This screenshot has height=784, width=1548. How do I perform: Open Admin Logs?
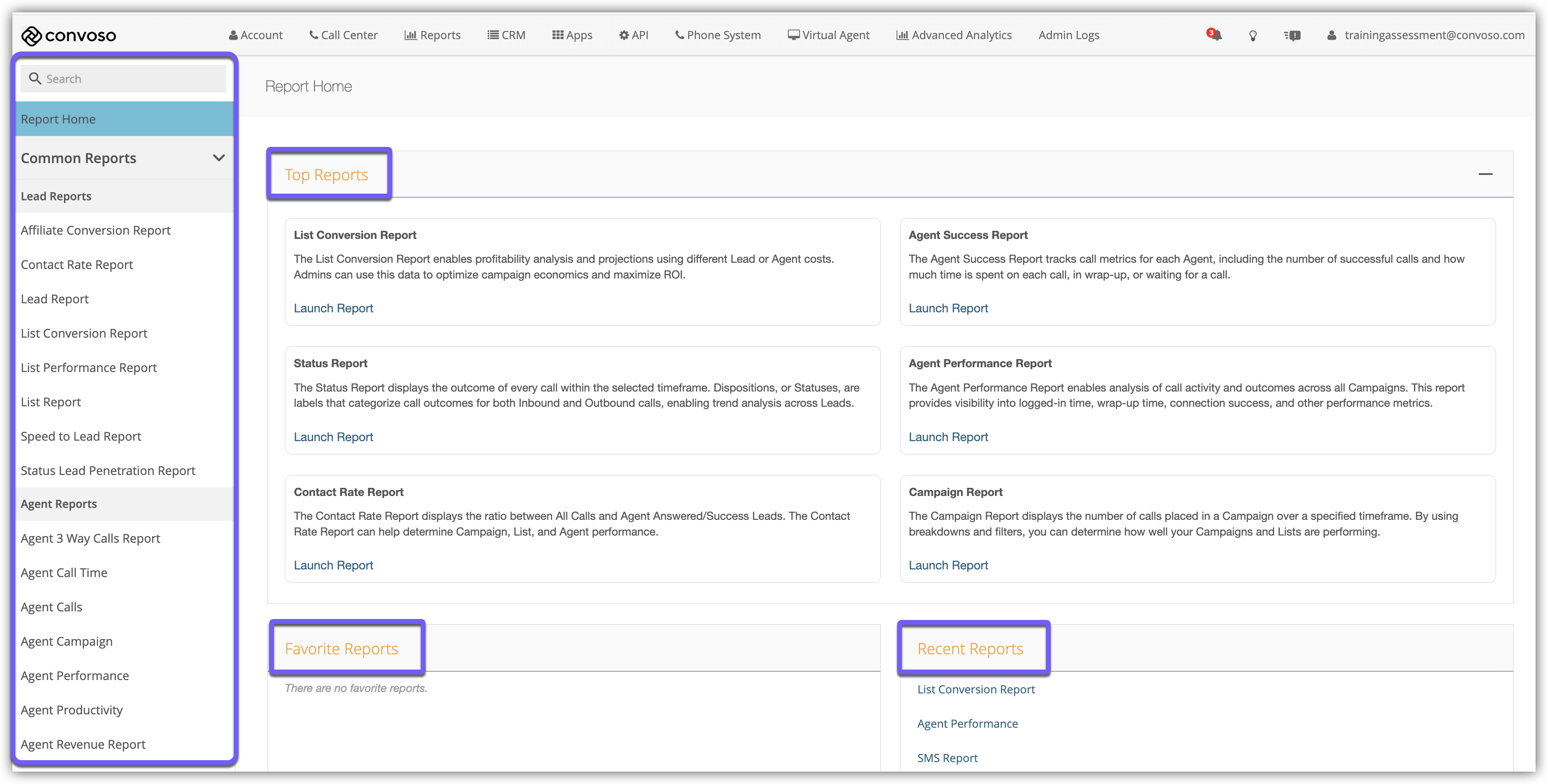point(1068,35)
